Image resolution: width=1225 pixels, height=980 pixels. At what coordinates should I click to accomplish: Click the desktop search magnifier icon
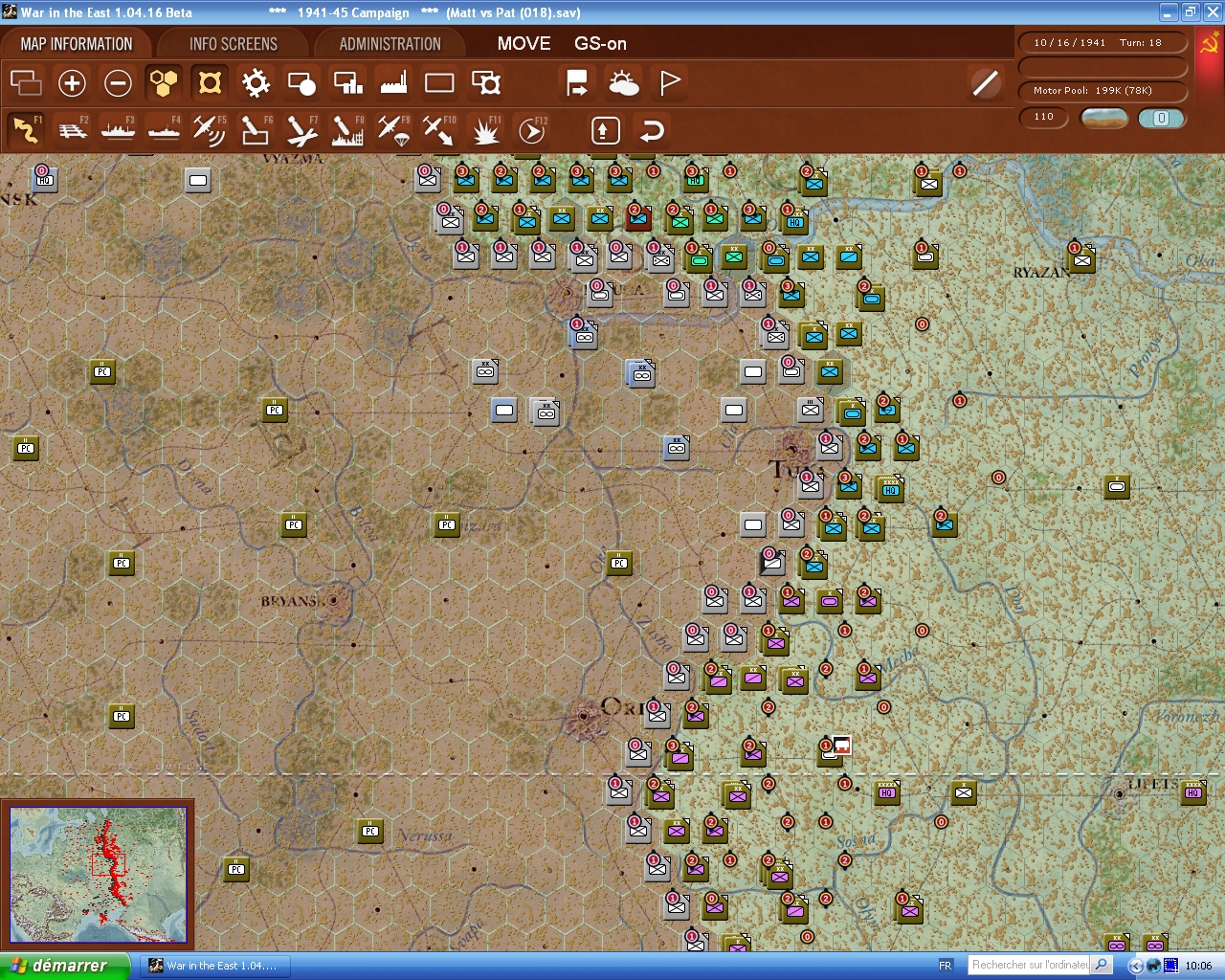[1102, 965]
